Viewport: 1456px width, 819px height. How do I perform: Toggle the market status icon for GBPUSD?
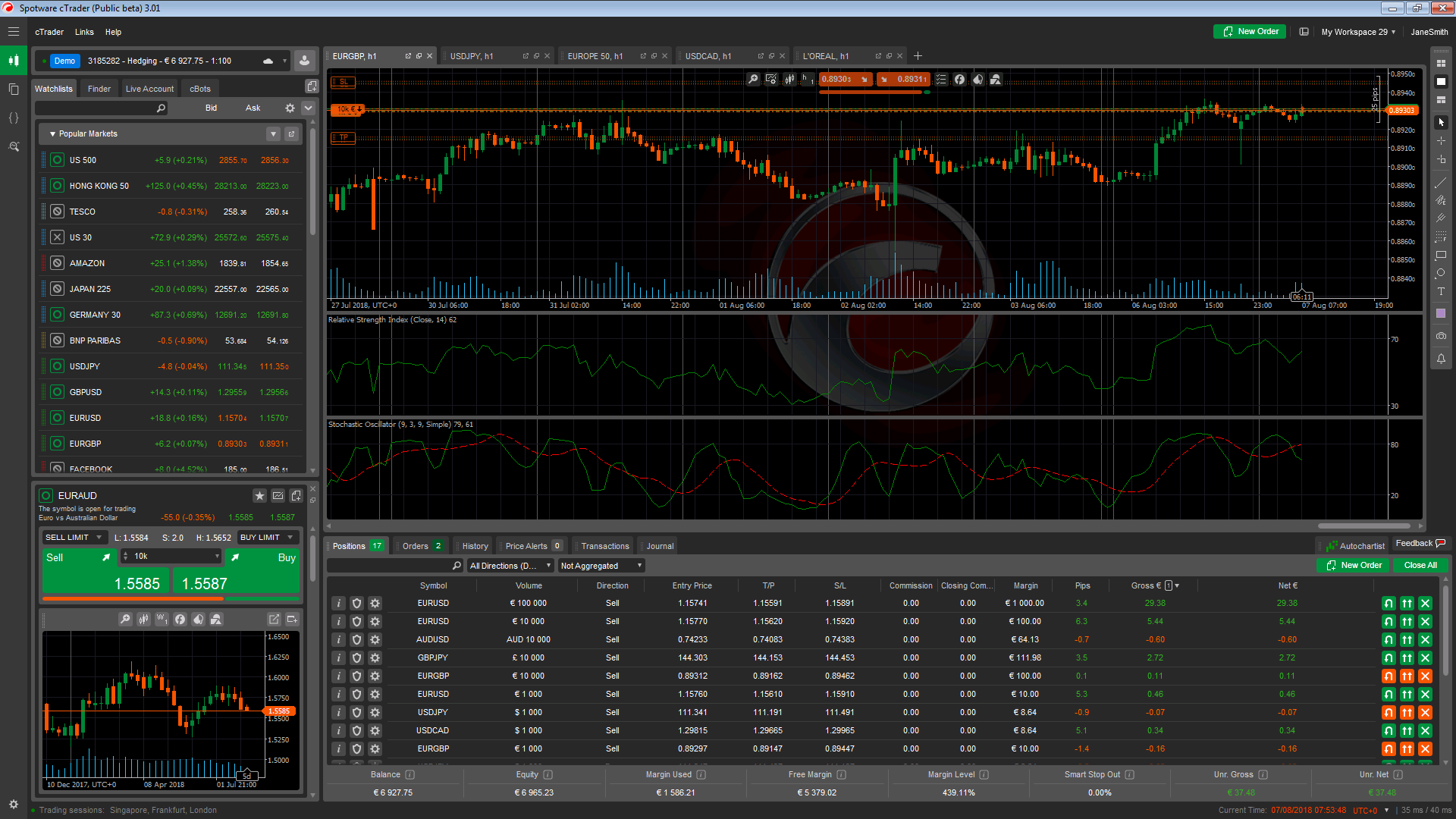pos(57,392)
